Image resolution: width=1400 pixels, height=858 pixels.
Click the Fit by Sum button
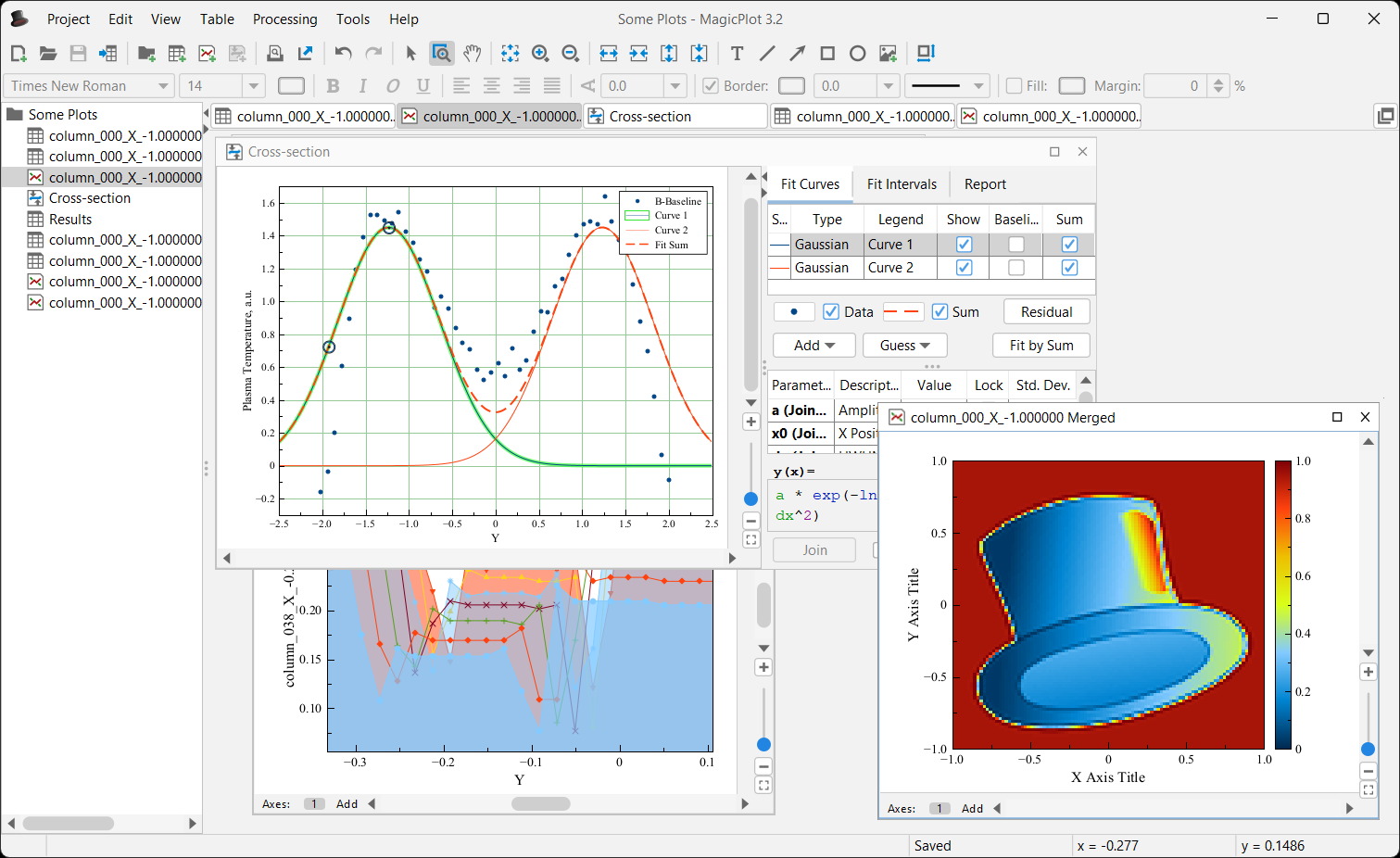point(1041,346)
